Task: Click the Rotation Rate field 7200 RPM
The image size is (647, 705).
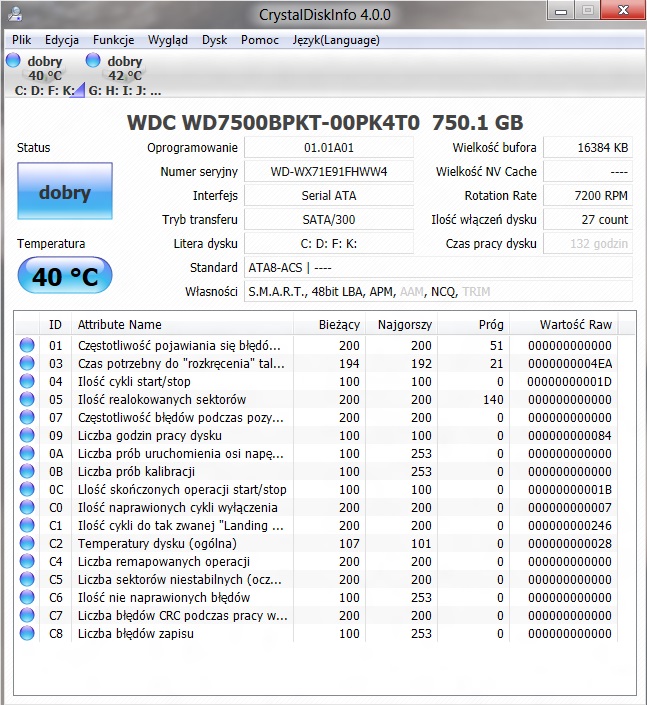Action: coord(588,196)
